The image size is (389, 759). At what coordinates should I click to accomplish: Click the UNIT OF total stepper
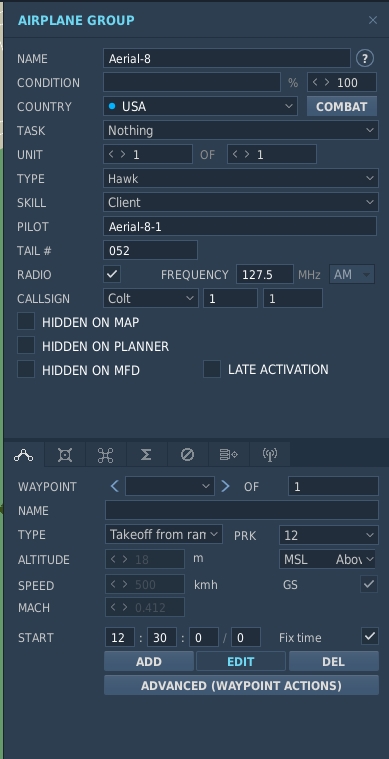[x=272, y=154]
